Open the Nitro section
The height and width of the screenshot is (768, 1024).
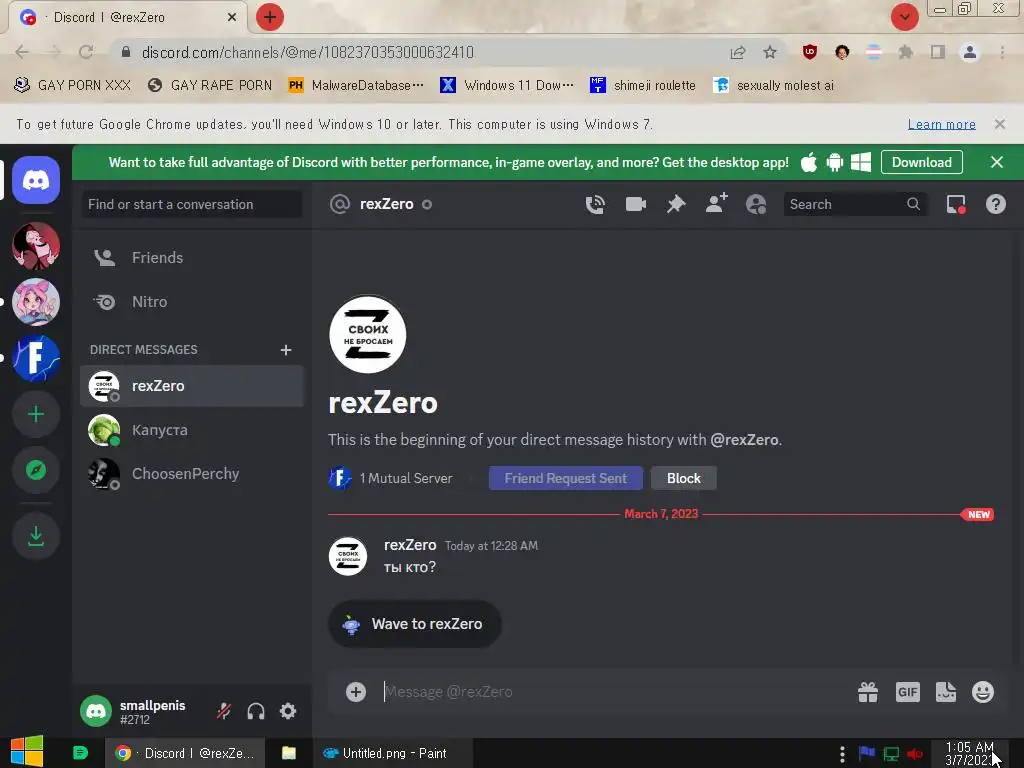(192, 302)
